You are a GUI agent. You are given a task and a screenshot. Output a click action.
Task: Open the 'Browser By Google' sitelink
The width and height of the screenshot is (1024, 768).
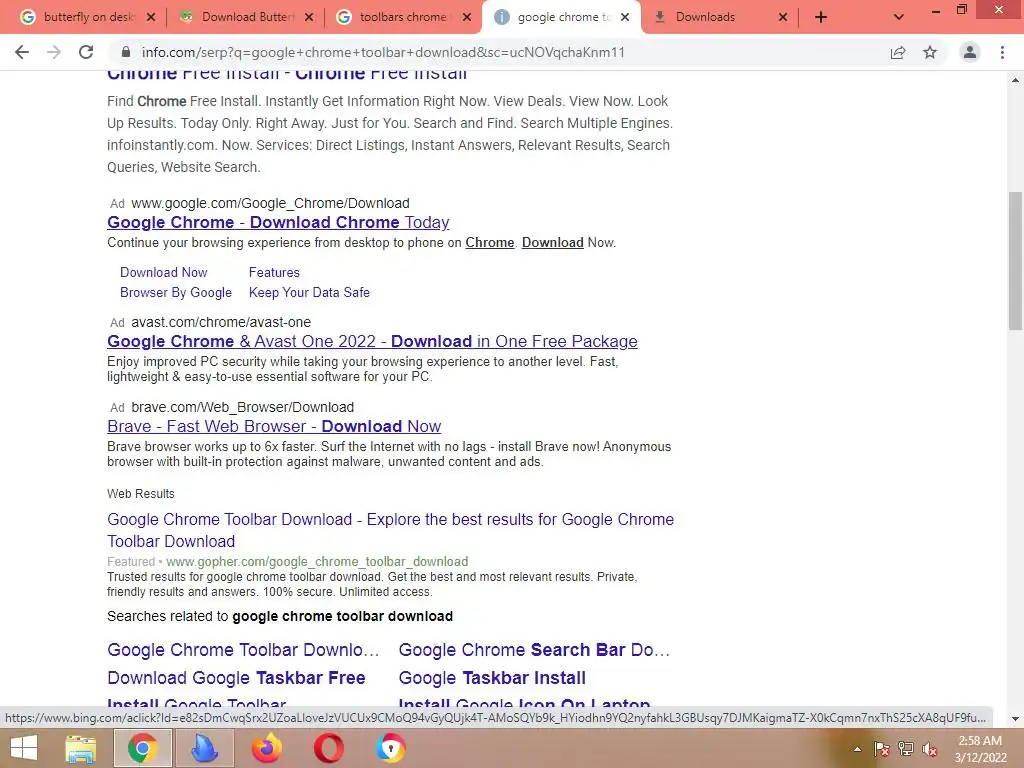coord(176,293)
